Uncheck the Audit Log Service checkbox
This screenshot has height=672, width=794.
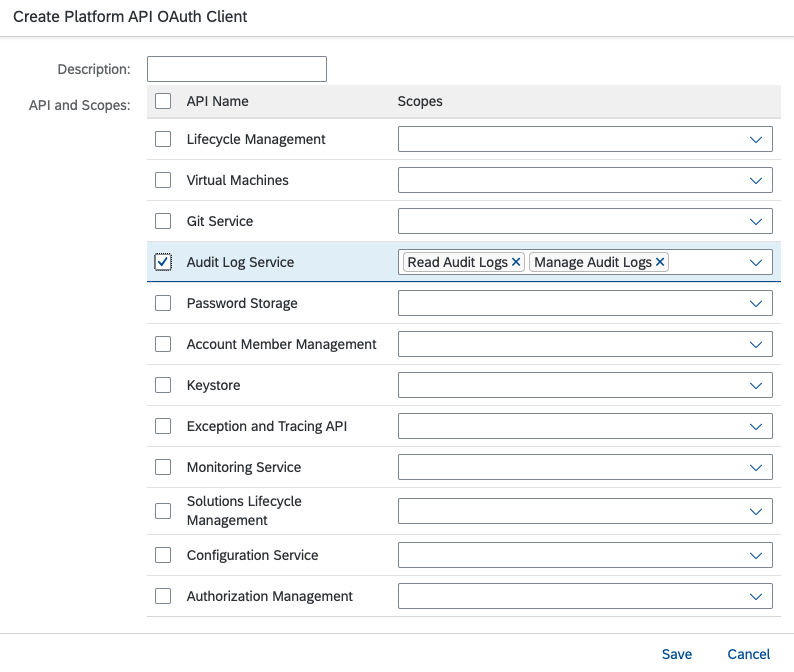163,262
